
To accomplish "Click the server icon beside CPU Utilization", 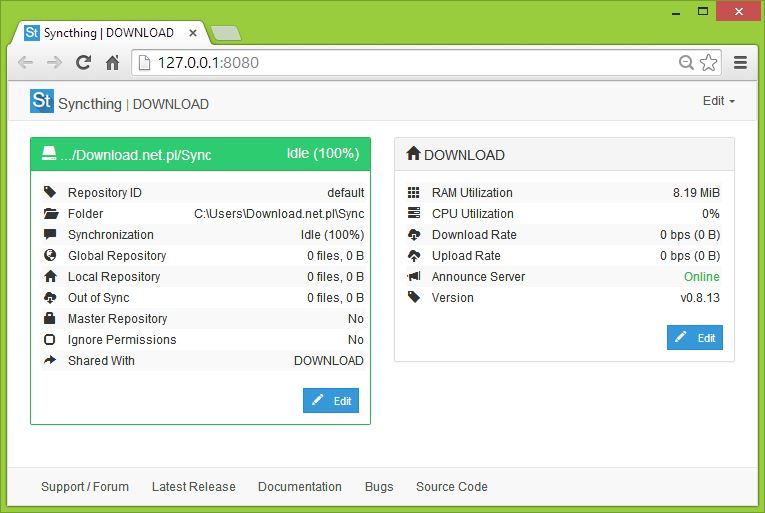I will (414, 213).
